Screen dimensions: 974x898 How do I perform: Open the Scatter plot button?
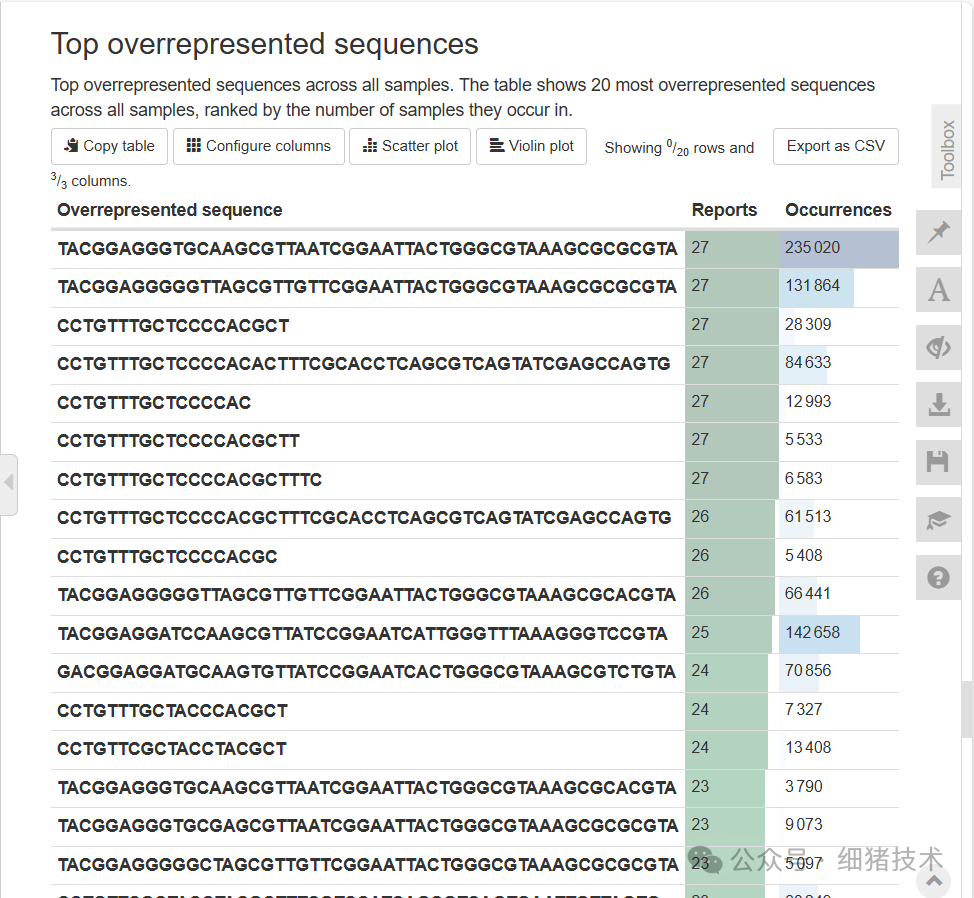[x=411, y=146]
